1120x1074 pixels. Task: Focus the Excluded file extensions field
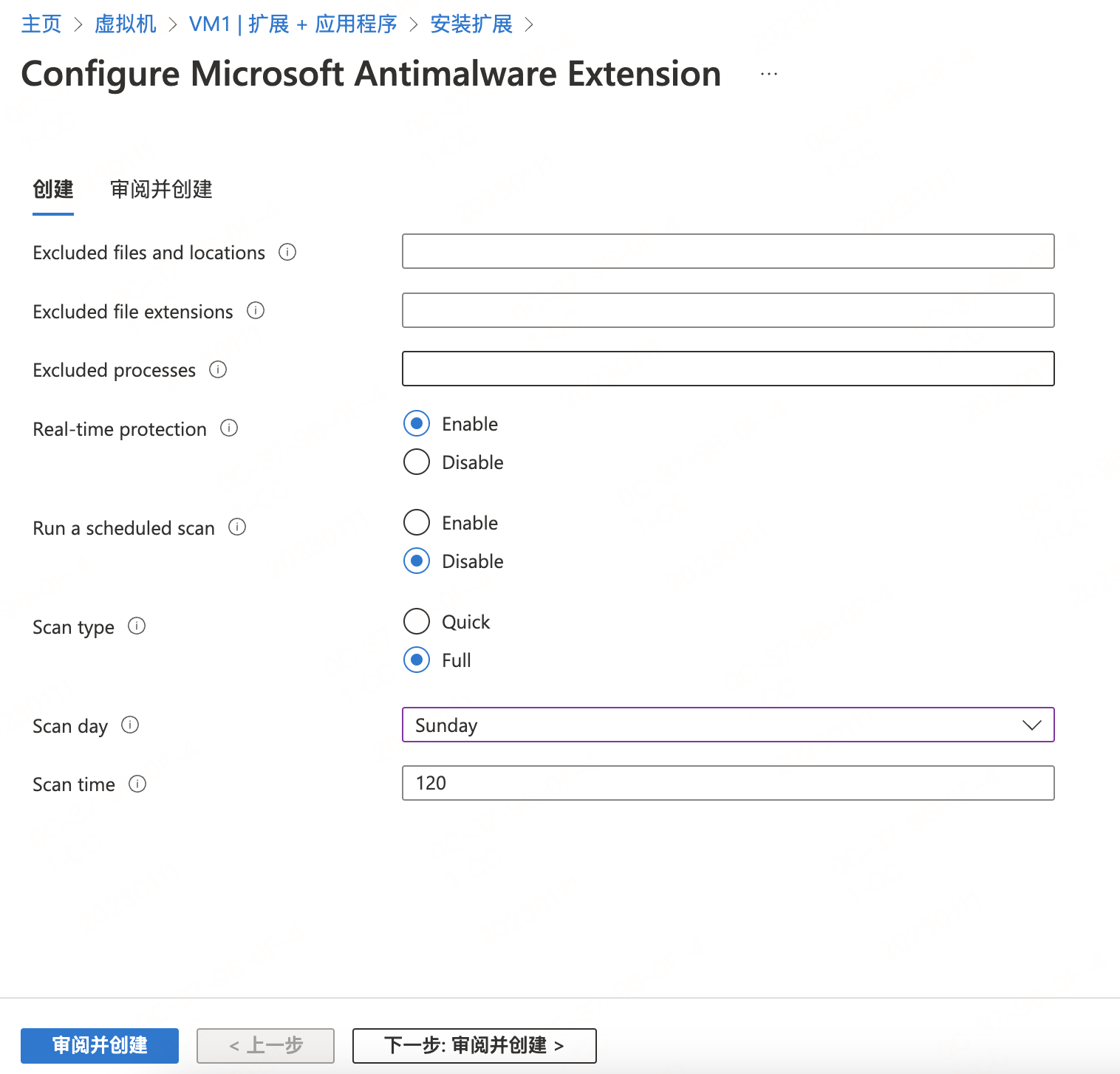tap(728, 310)
